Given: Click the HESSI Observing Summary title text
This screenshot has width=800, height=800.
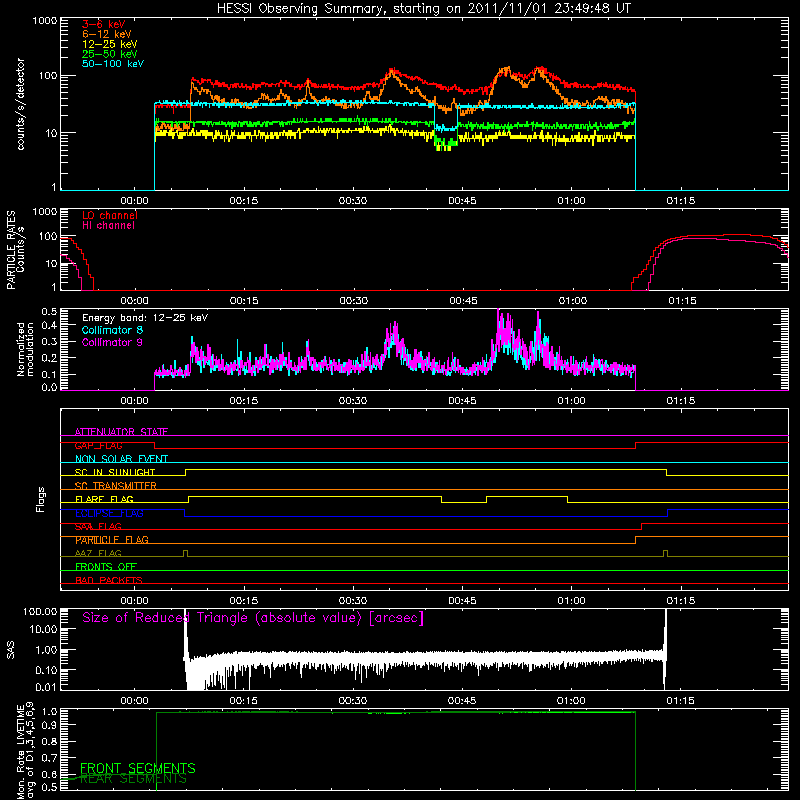Looking at the screenshot, I should 423,8.
